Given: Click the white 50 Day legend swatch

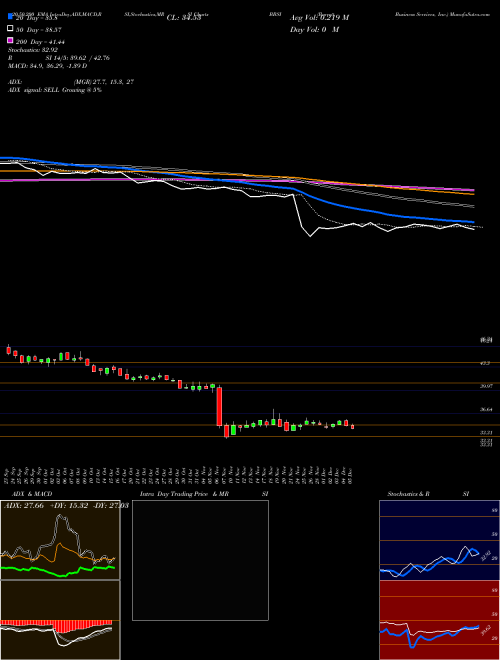Looking at the screenshot, I should 10,29.
